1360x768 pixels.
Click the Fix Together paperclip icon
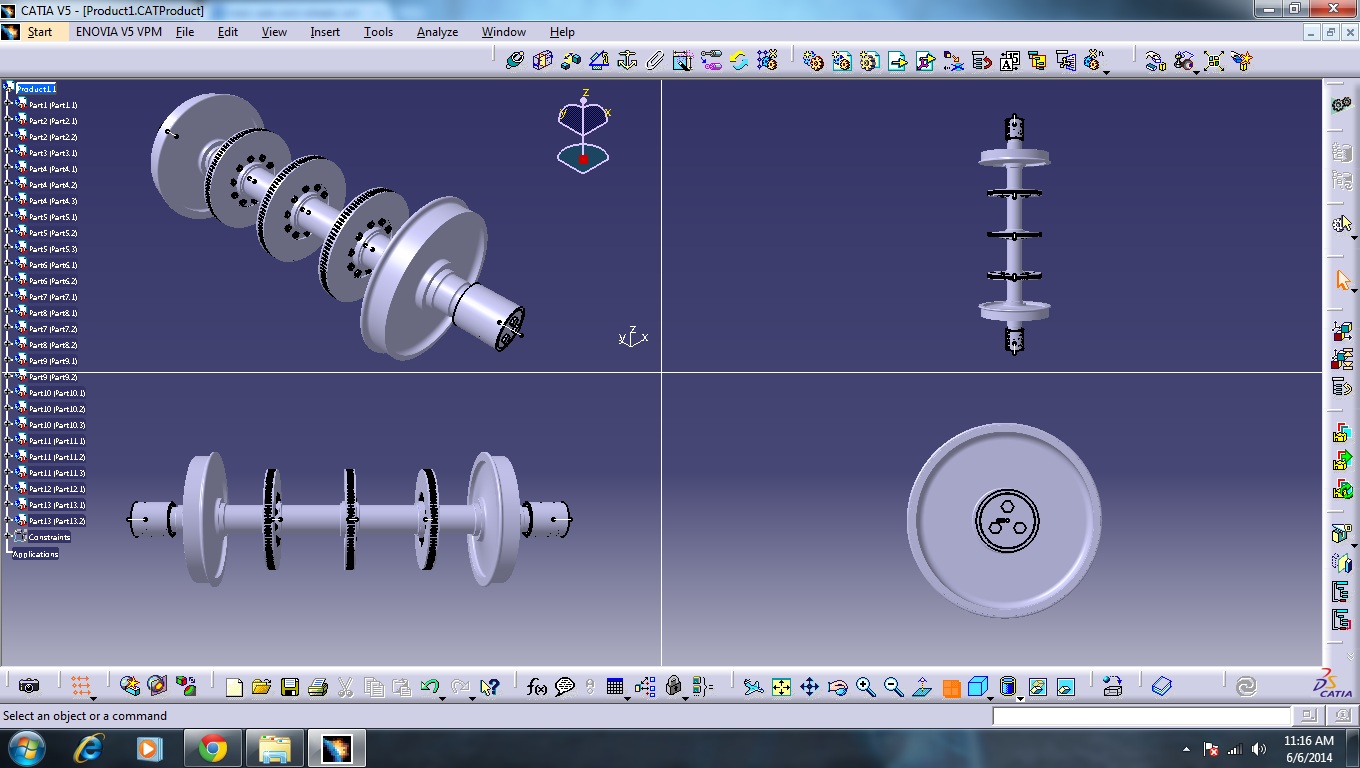point(655,61)
